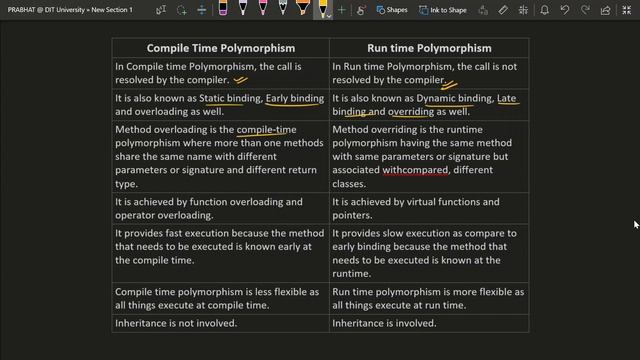This screenshot has width=640, height=360.
Task: Click the 'It provides slow execution' cell
Action: tap(429, 253)
